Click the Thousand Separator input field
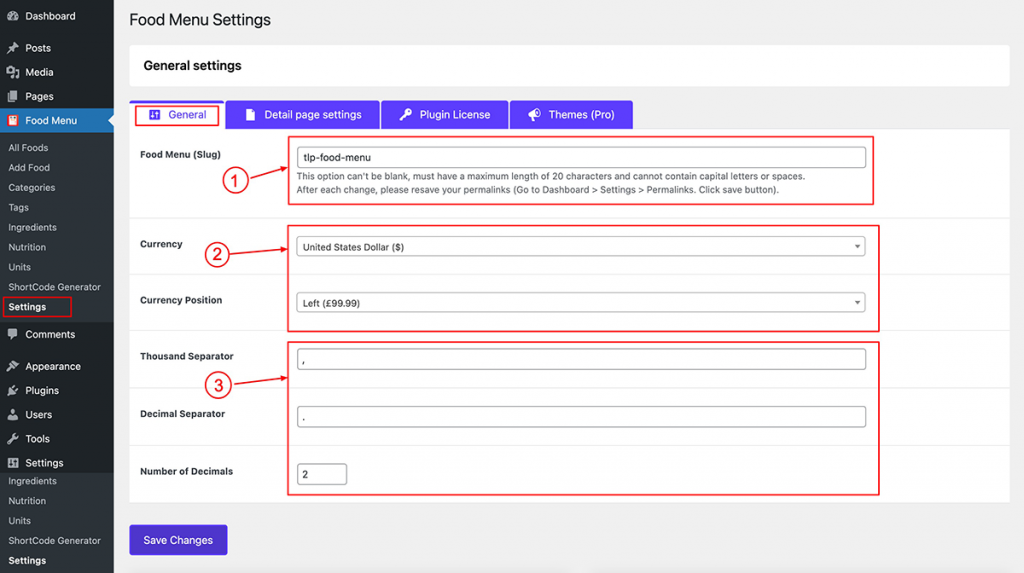This screenshot has height=573, width=1024. tap(581, 359)
